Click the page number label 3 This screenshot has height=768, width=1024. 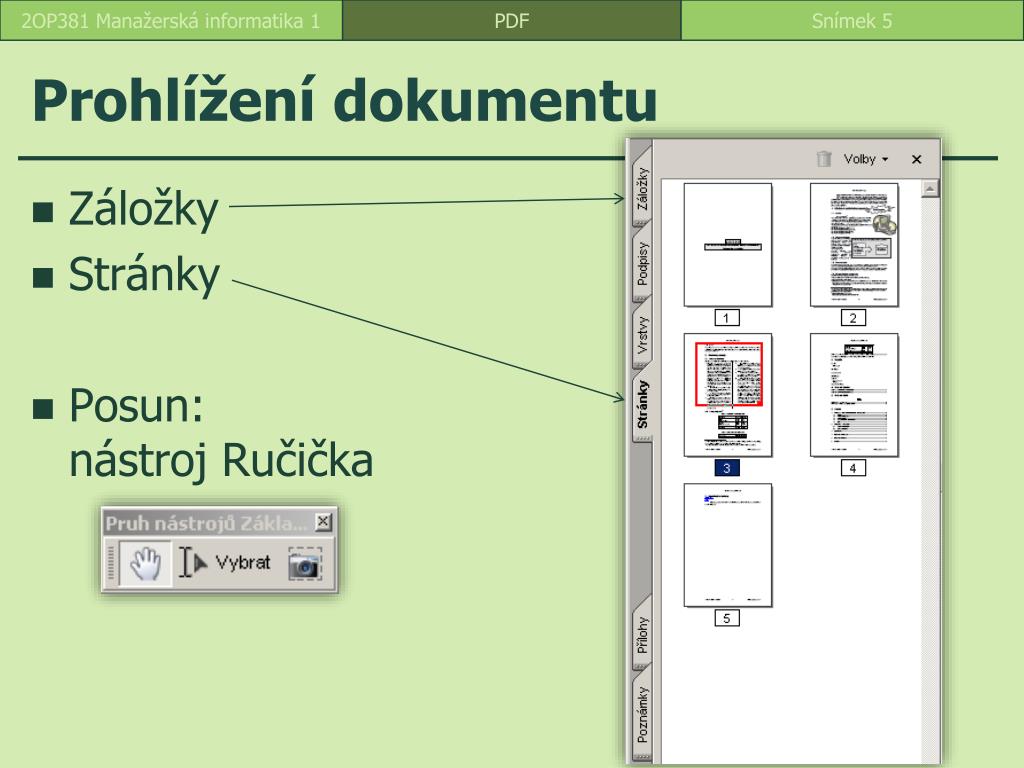[727, 468]
